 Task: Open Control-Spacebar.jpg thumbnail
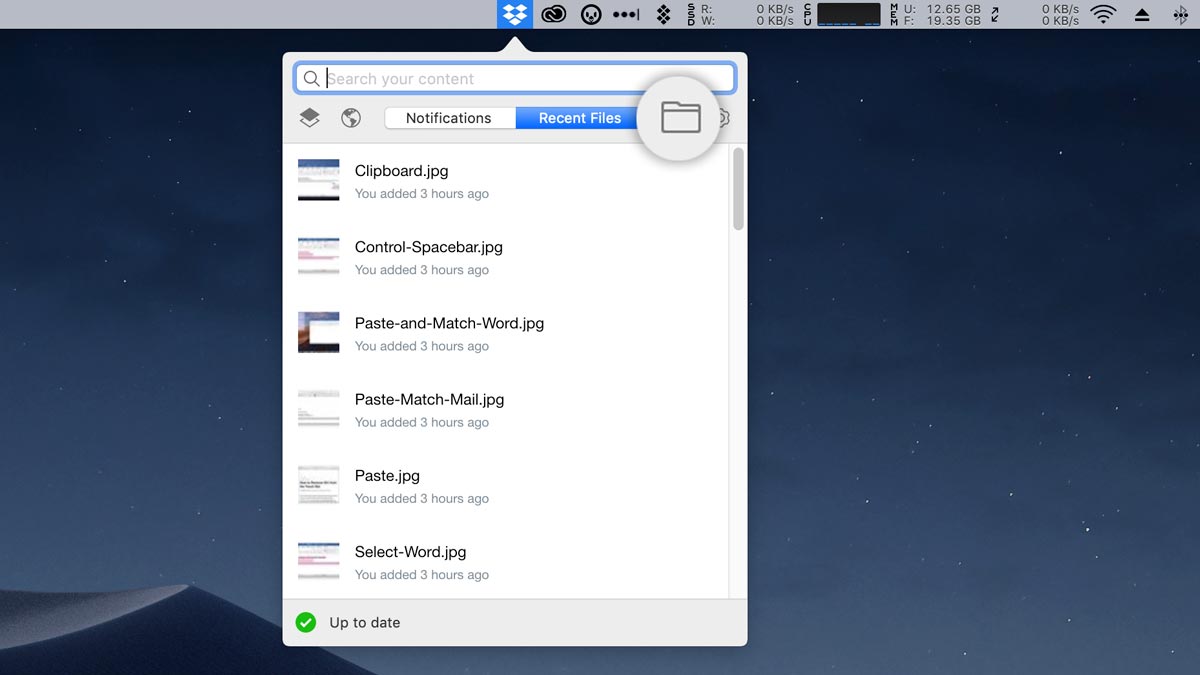(x=318, y=256)
